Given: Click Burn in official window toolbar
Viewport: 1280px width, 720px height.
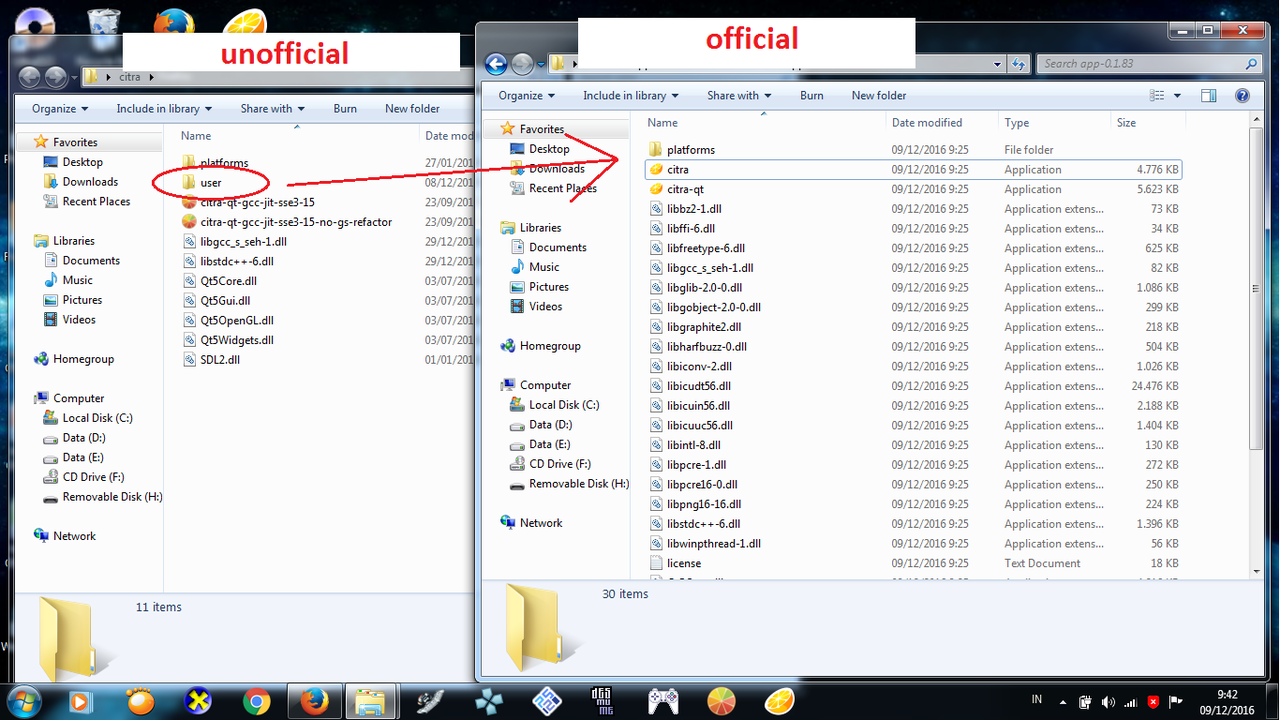Looking at the screenshot, I should pos(812,96).
